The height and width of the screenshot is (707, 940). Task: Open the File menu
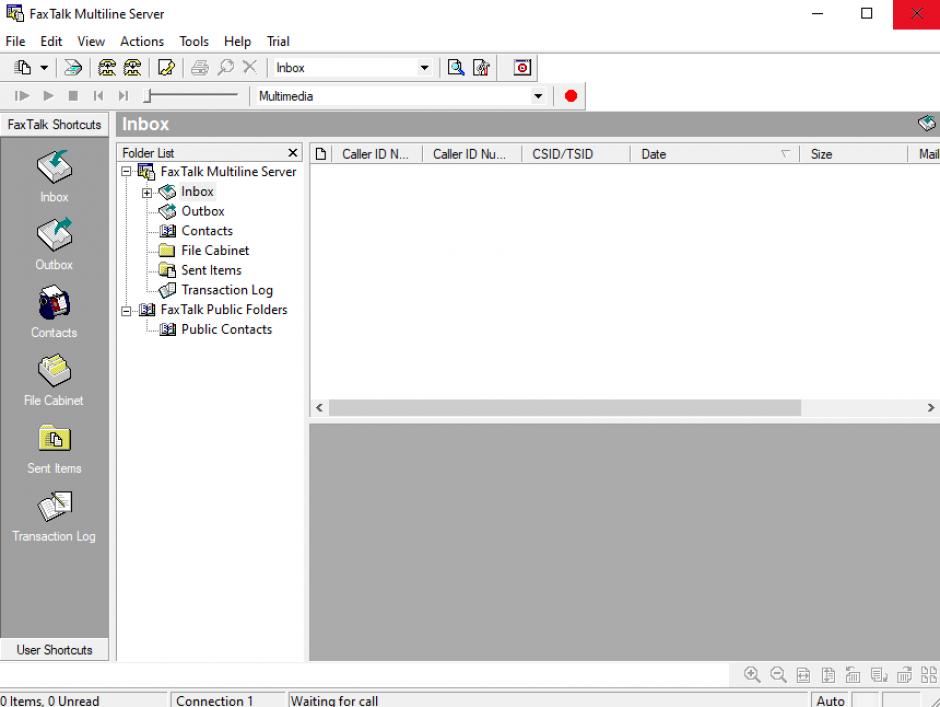pos(15,41)
